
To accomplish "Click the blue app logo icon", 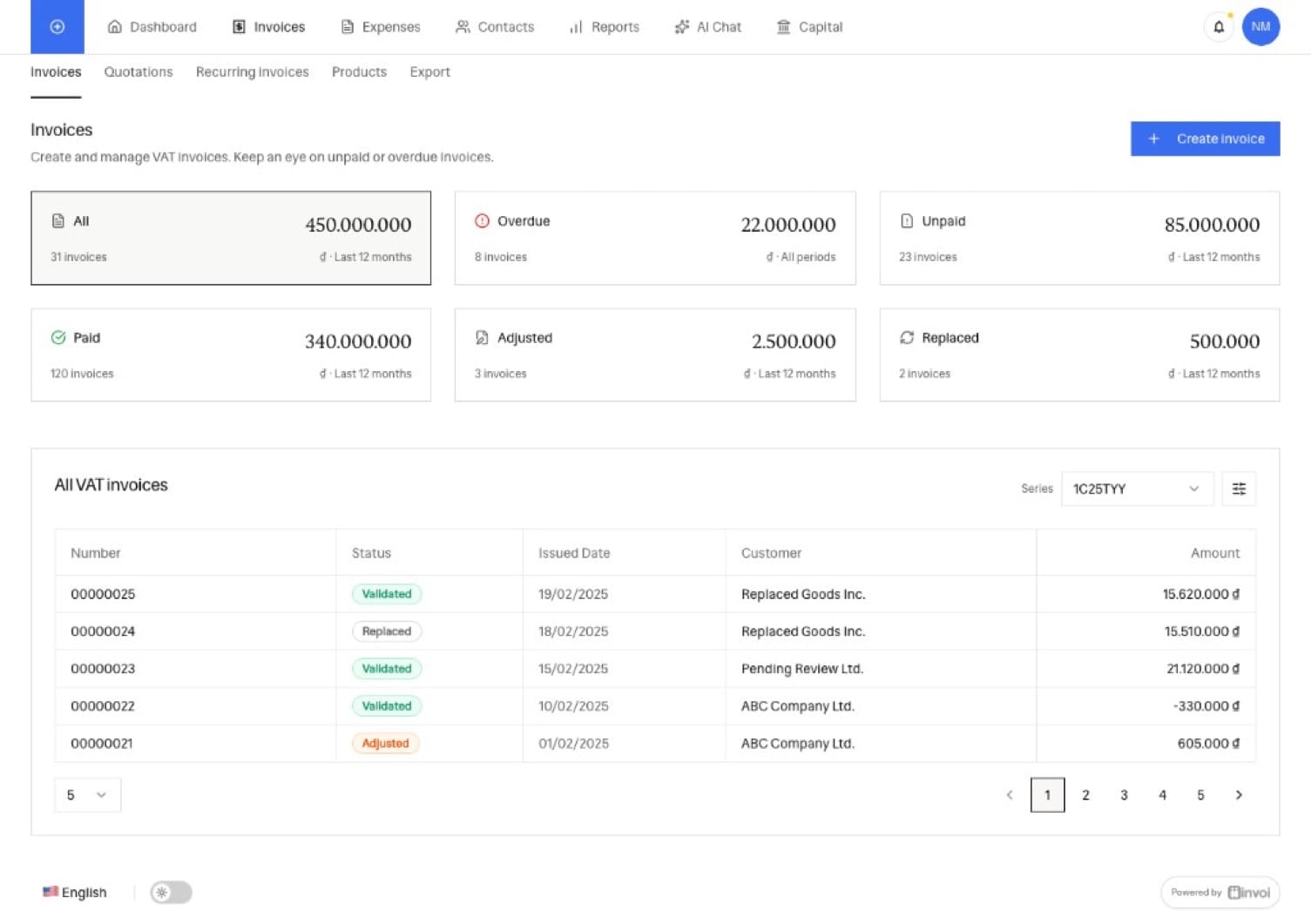I will (x=57, y=27).
